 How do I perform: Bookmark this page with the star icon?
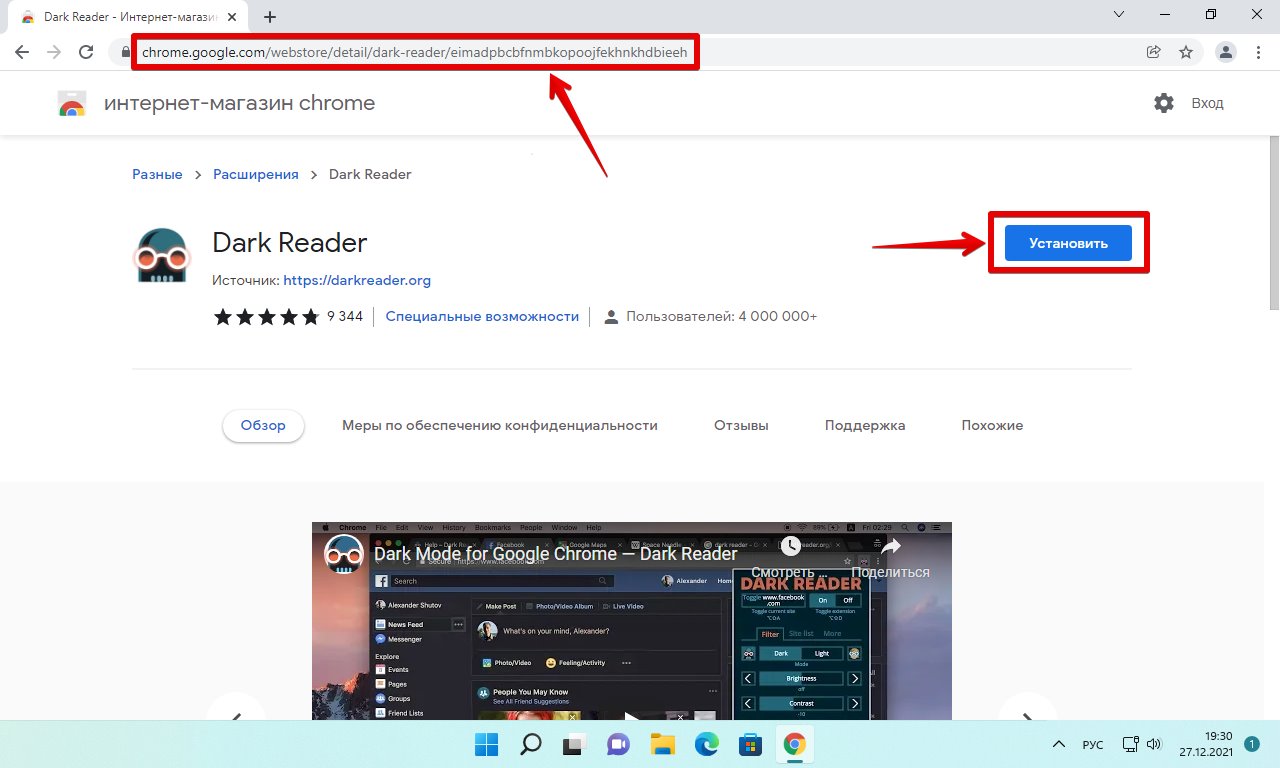click(x=1186, y=52)
